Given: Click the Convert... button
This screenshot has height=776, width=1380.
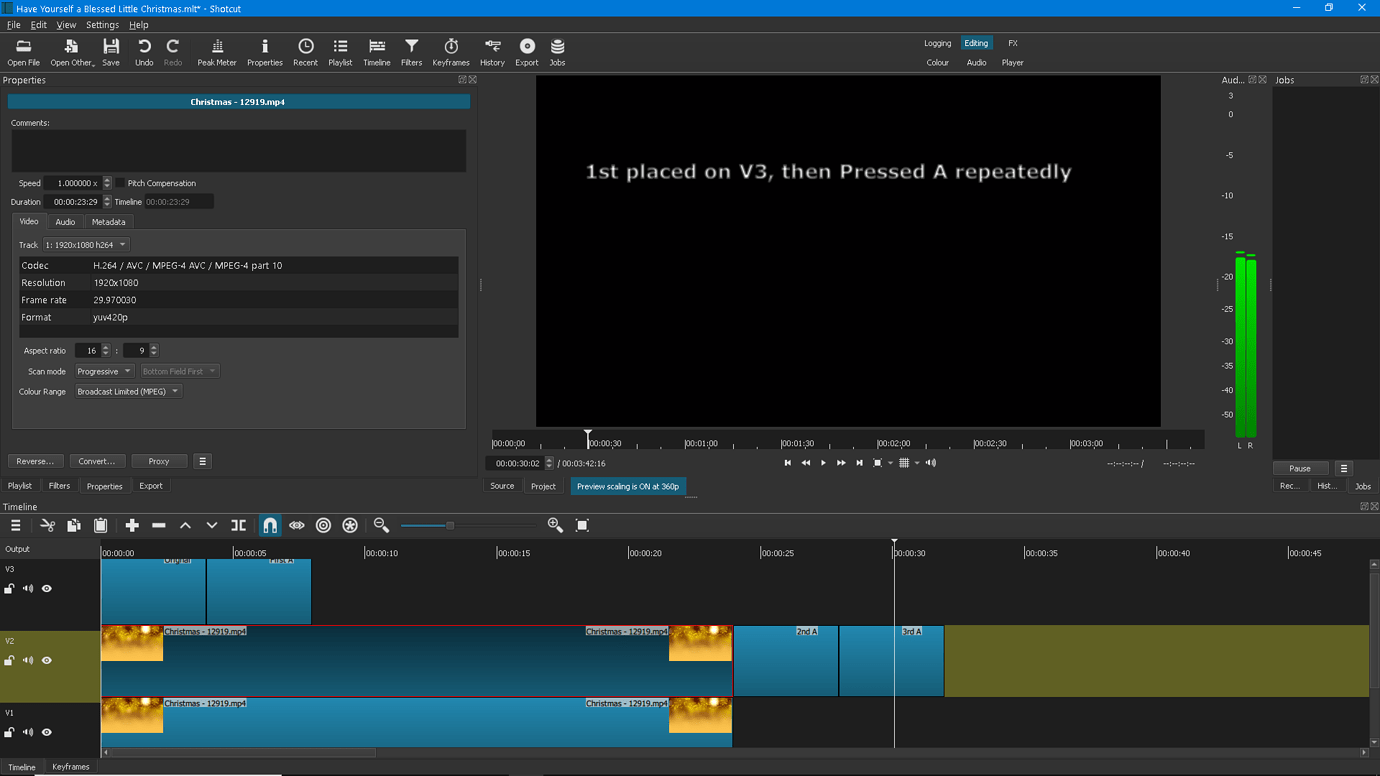Looking at the screenshot, I should [x=97, y=462].
